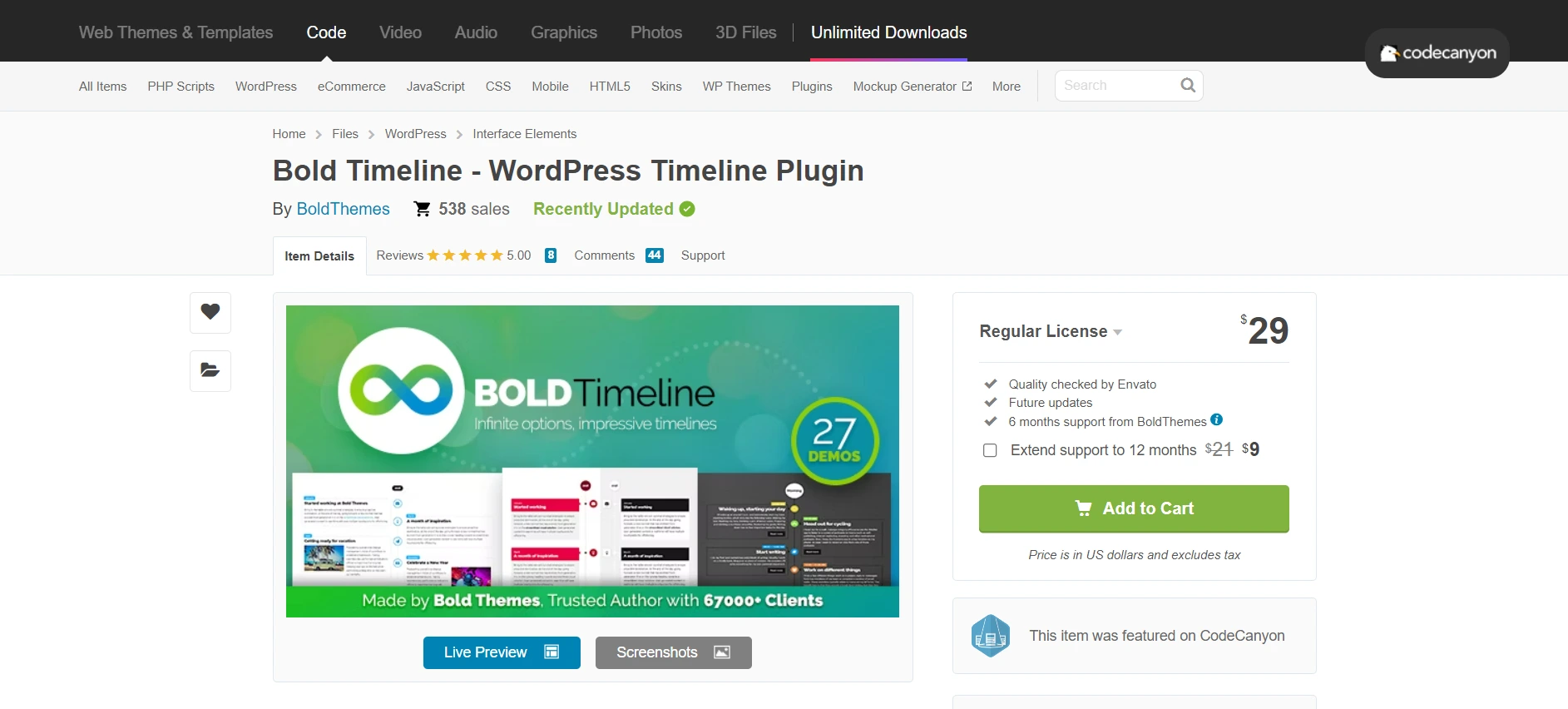The image size is (1568, 709).
Task: Go to Files breadcrumb
Action: tap(345, 134)
